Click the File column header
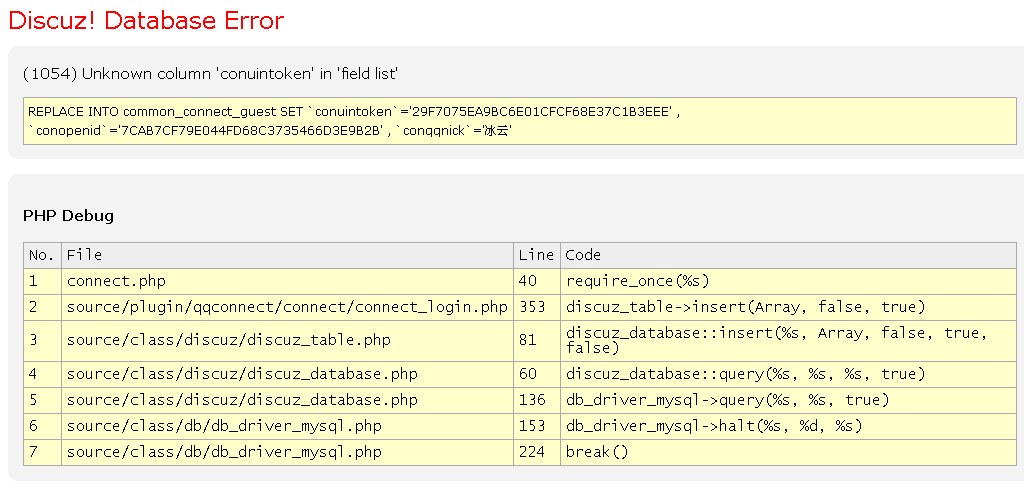The height and width of the screenshot is (487, 1024). tap(84, 255)
